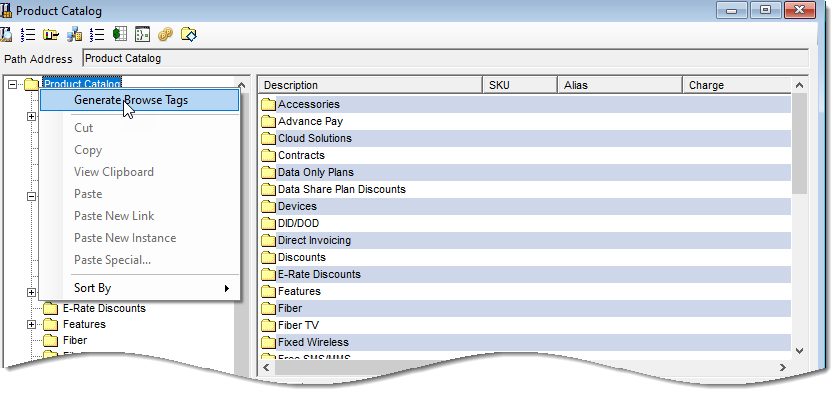Click the Contracts folder icon in list

point(268,155)
